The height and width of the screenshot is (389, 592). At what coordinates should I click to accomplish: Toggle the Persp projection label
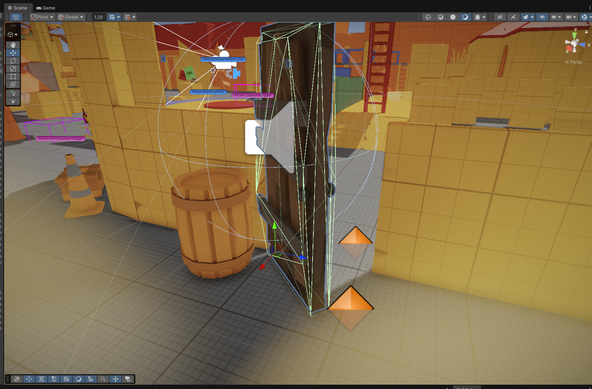pyautogui.click(x=574, y=62)
